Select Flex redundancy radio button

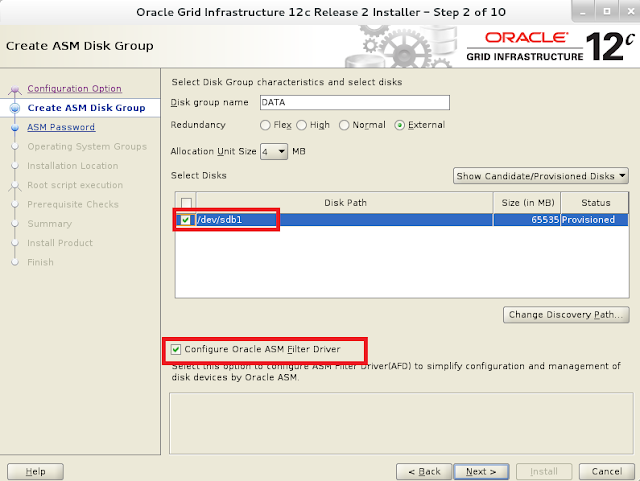pos(265,125)
